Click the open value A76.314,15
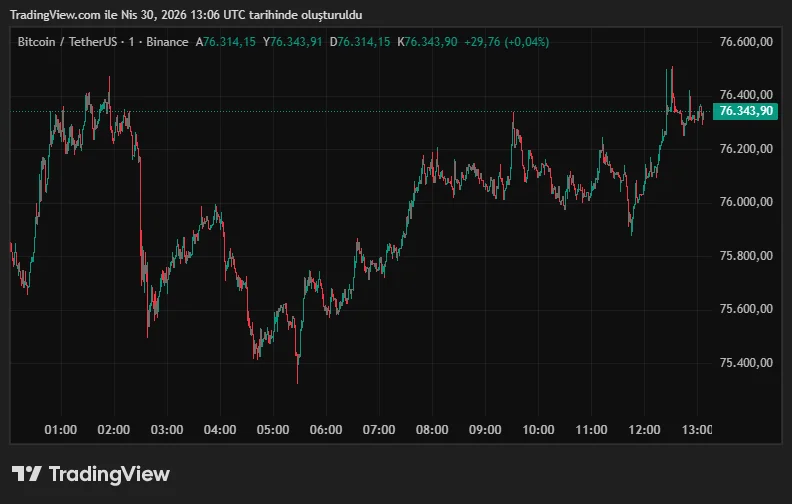The width and height of the screenshot is (792, 504). [x=226, y=42]
